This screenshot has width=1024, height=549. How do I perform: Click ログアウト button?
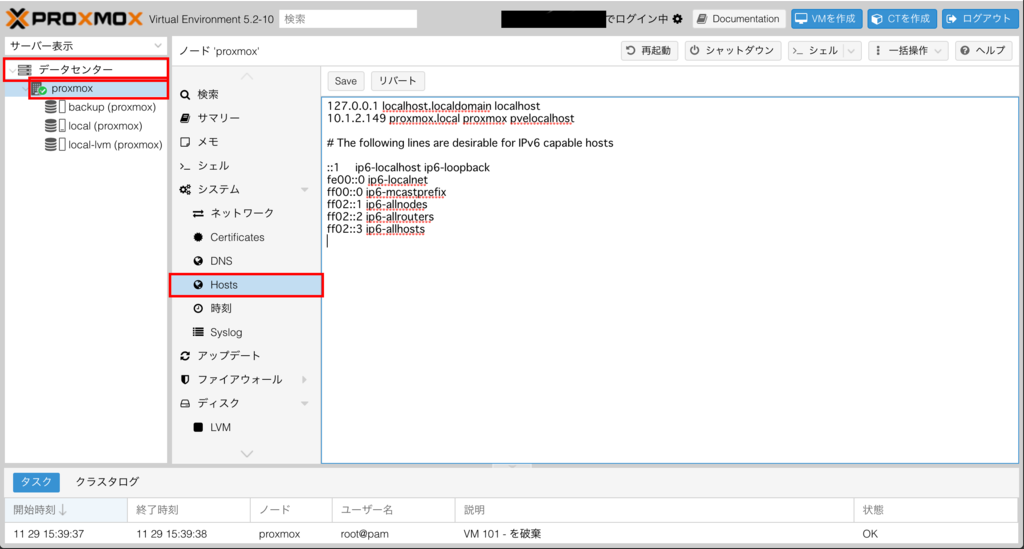979,19
